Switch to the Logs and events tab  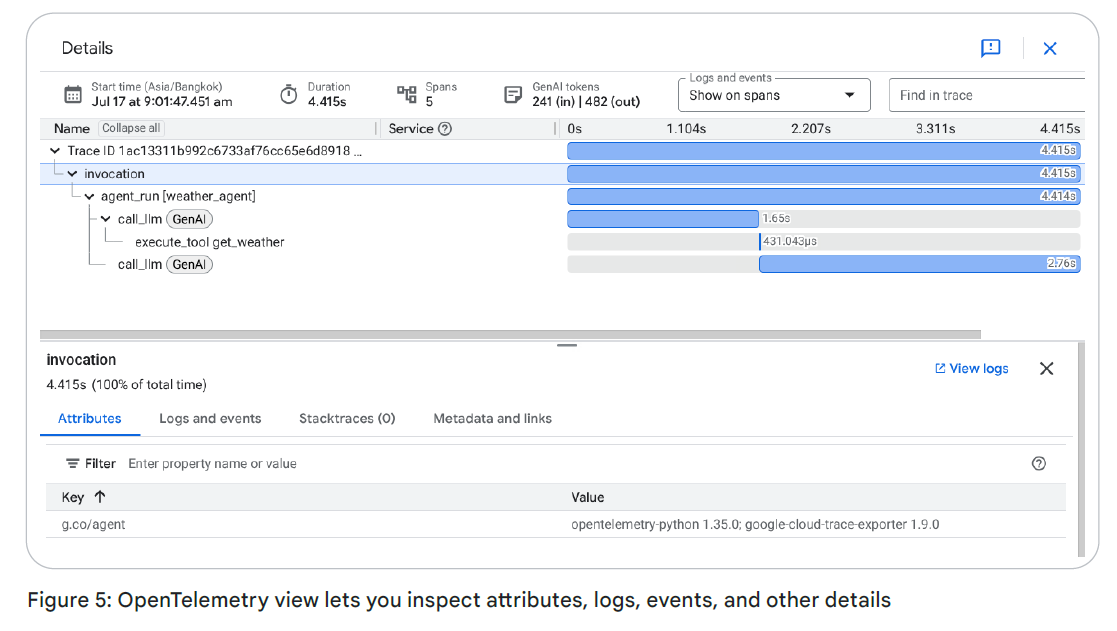210,419
